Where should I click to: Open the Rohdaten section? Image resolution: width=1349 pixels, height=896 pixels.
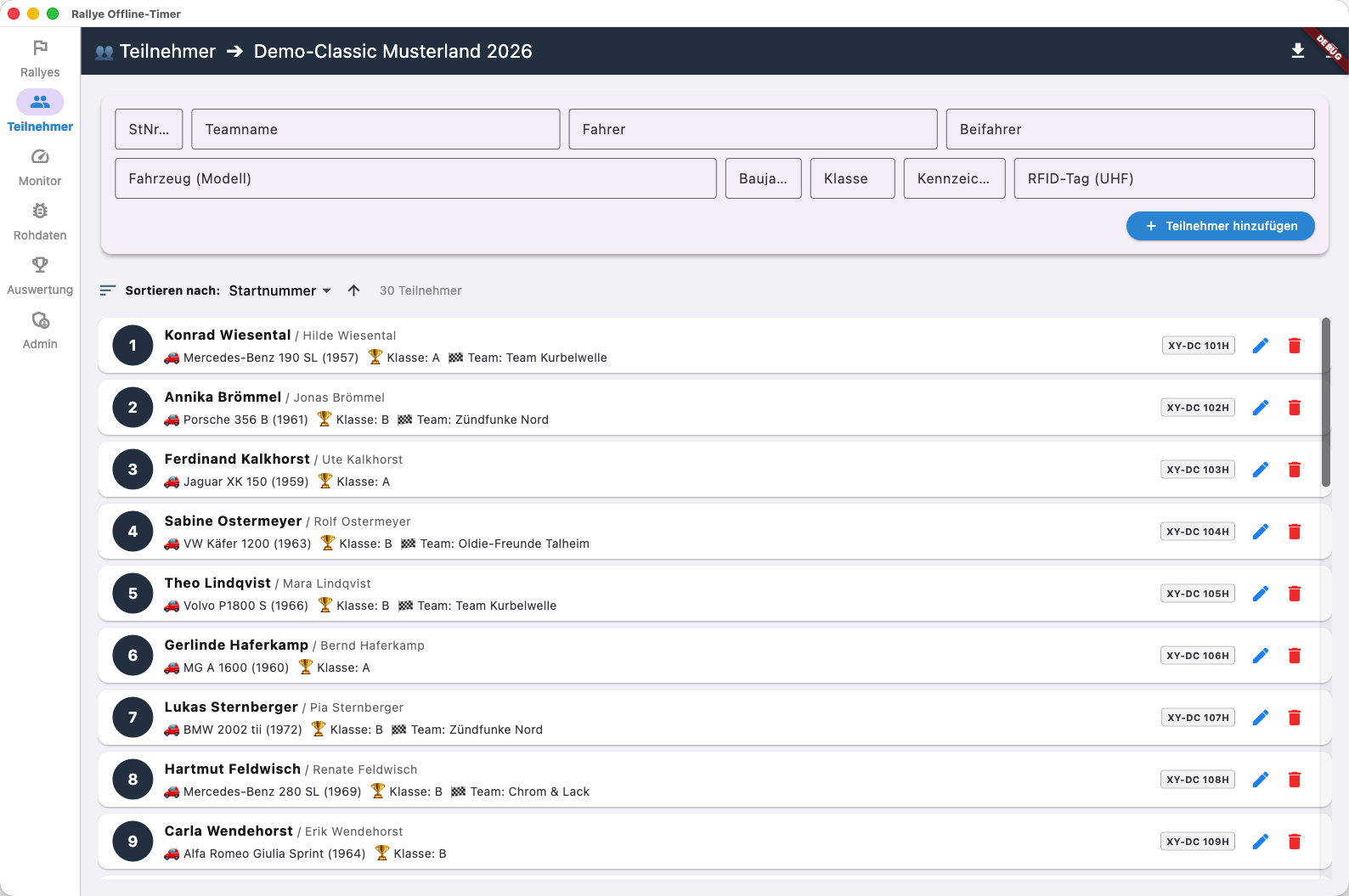(x=40, y=222)
